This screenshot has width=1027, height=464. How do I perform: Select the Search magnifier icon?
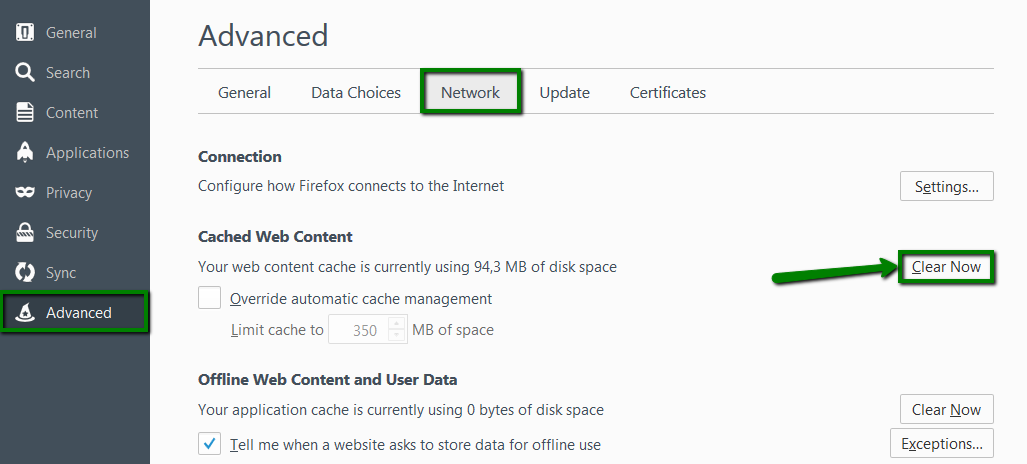25,72
